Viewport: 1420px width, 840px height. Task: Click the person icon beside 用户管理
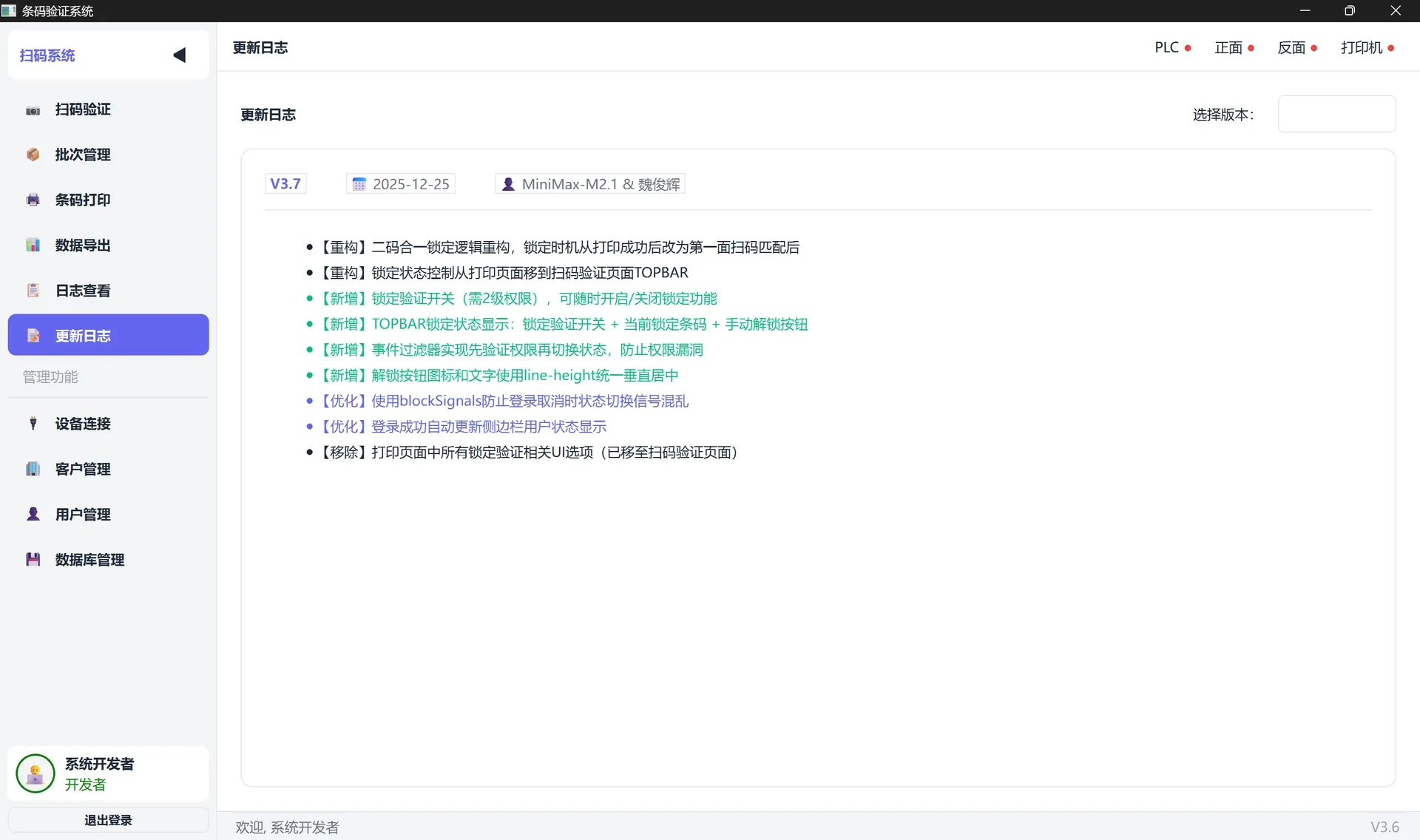(33, 514)
